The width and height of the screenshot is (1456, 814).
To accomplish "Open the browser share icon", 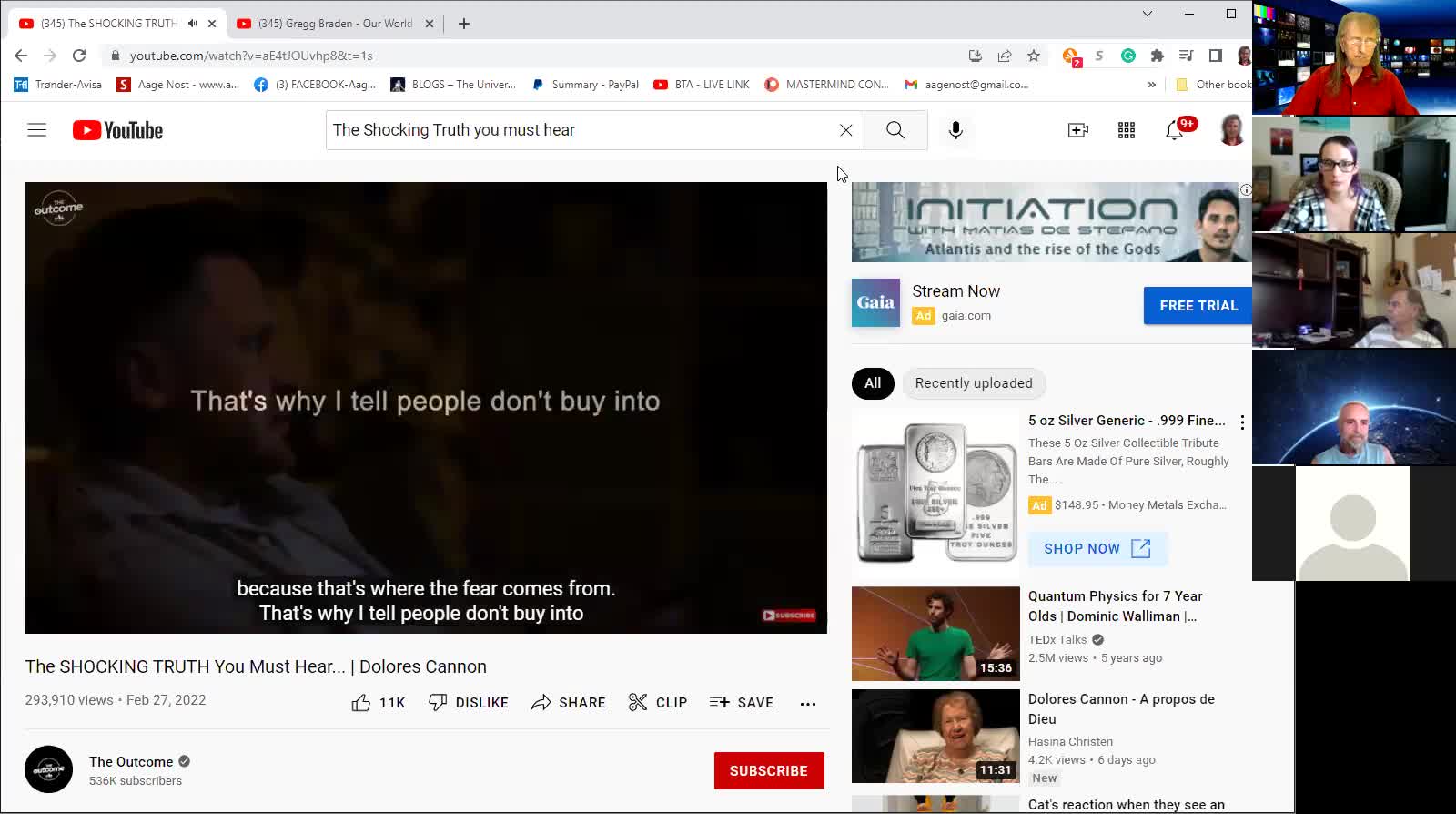I will click(1005, 56).
